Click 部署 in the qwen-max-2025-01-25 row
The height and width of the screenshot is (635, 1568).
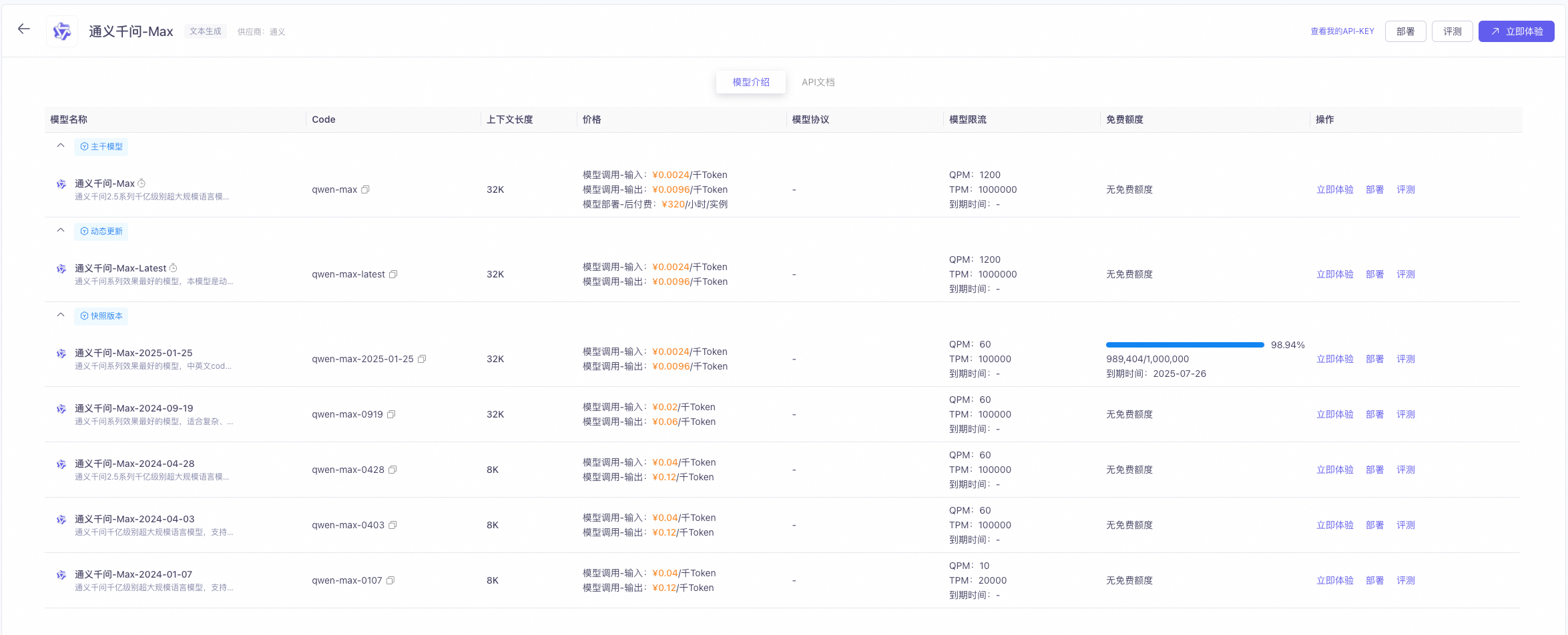click(x=1375, y=359)
